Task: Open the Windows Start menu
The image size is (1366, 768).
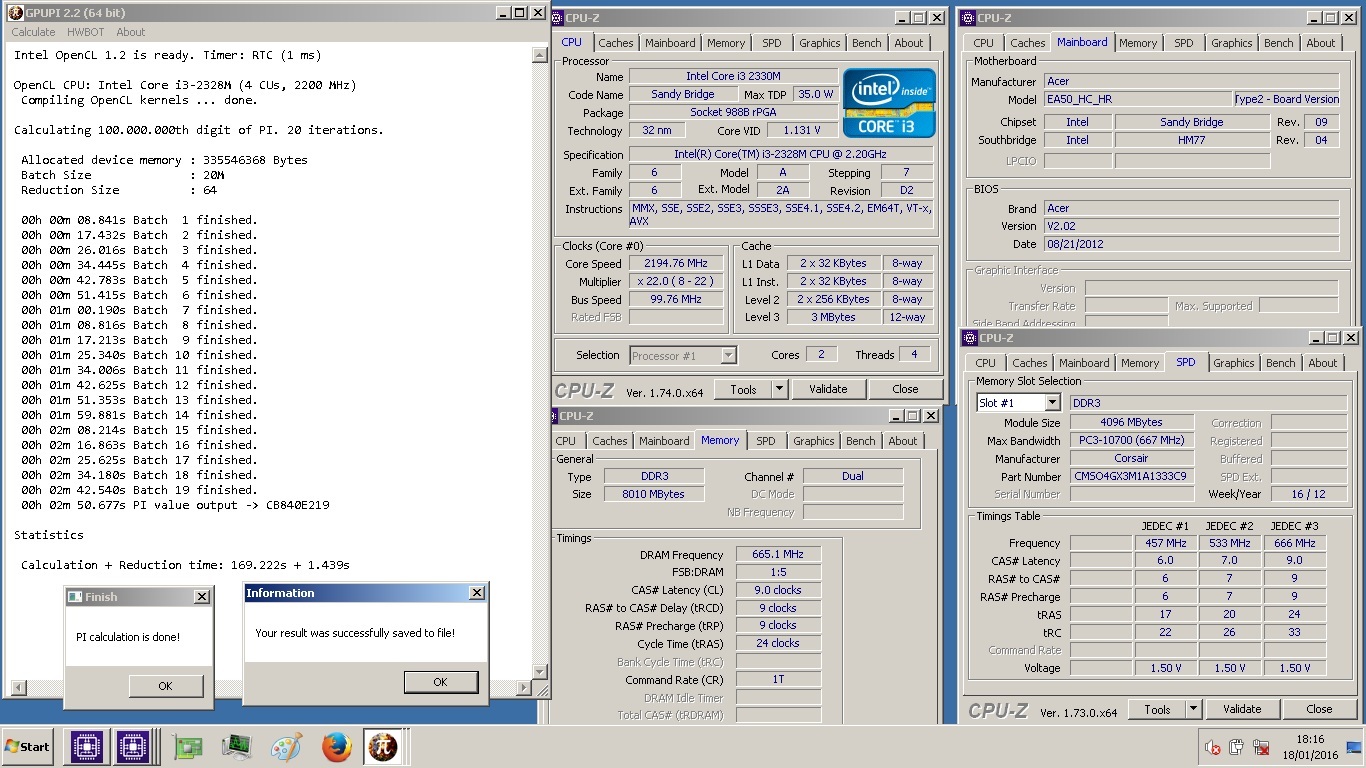Action: pyautogui.click(x=28, y=747)
